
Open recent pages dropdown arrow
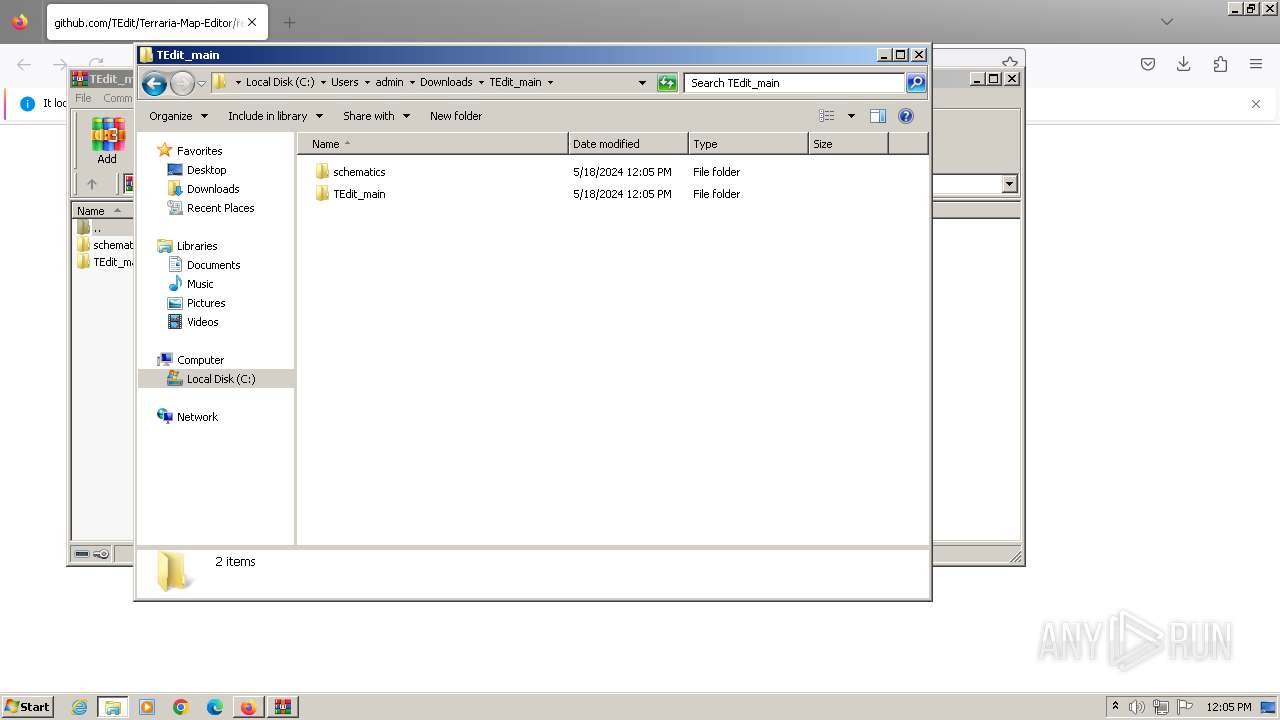pos(201,83)
